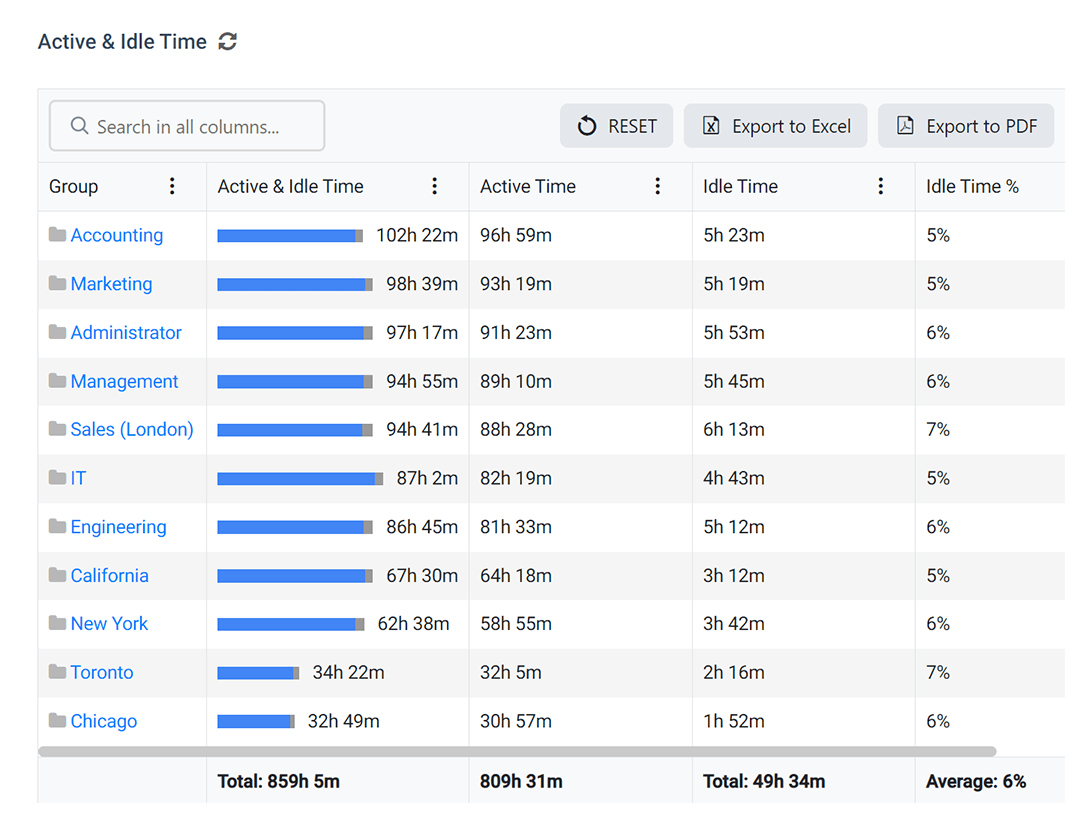This screenshot has height=832, width=1089.
Task: Click the Active & Idle progress bar for IT
Action: pos(298,478)
